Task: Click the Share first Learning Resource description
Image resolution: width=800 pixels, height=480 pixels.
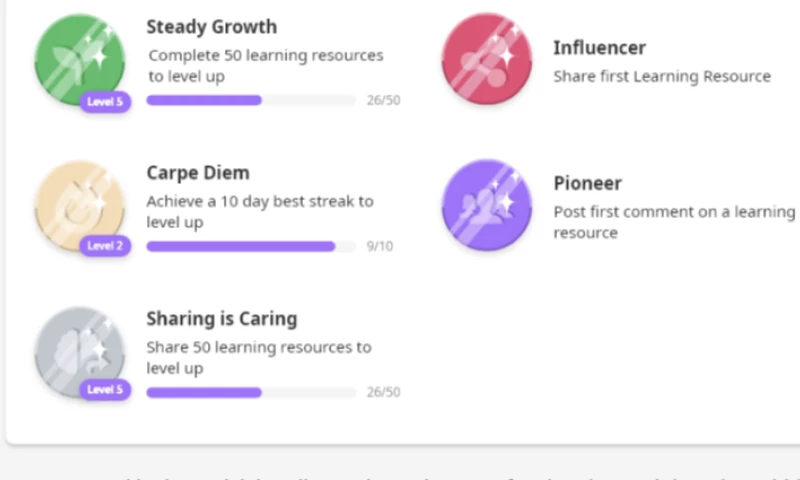Action: pos(662,76)
